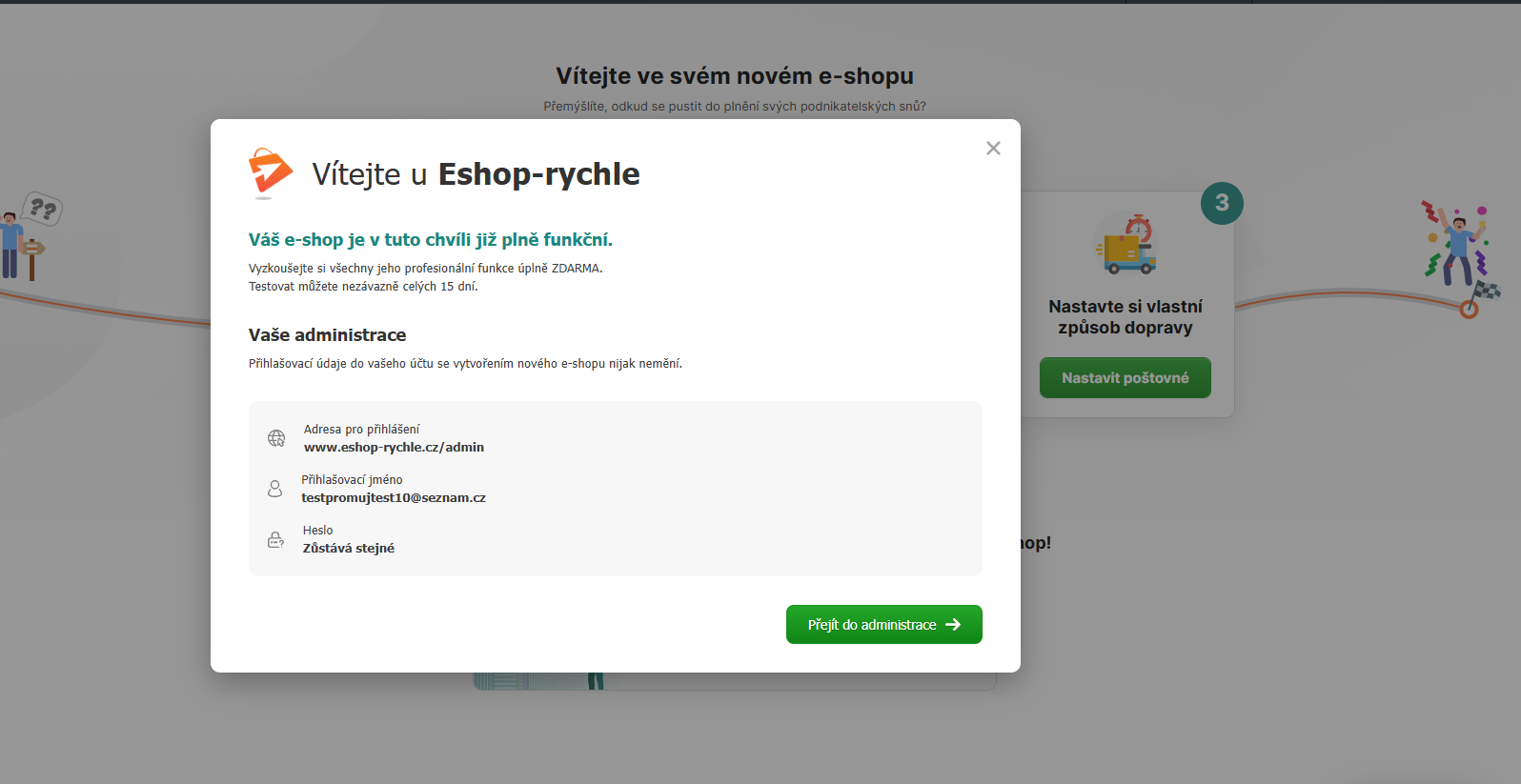Screen dimensions: 1521x784
Task: Select the testpromujtest10@seznam.cz login name
Action: point(394,498)
